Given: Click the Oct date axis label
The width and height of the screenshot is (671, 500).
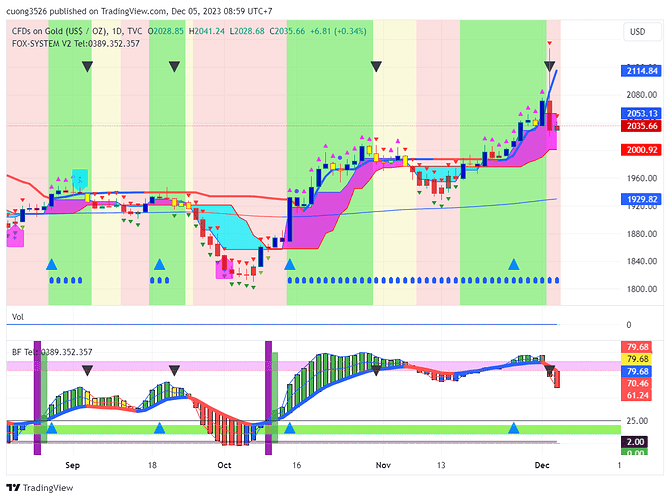Looking at the screenshot, I should coord(224,465).
